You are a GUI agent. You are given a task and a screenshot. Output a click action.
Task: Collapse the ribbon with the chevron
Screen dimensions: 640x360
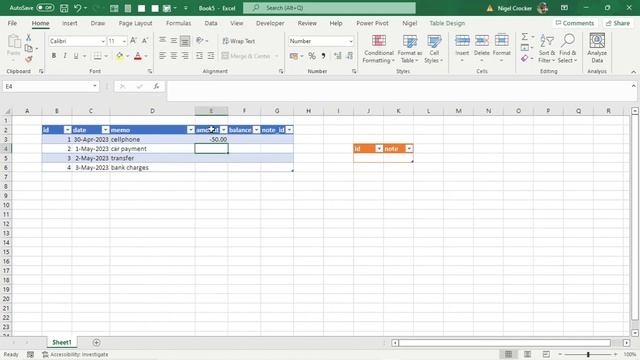[x=633, y=72]
